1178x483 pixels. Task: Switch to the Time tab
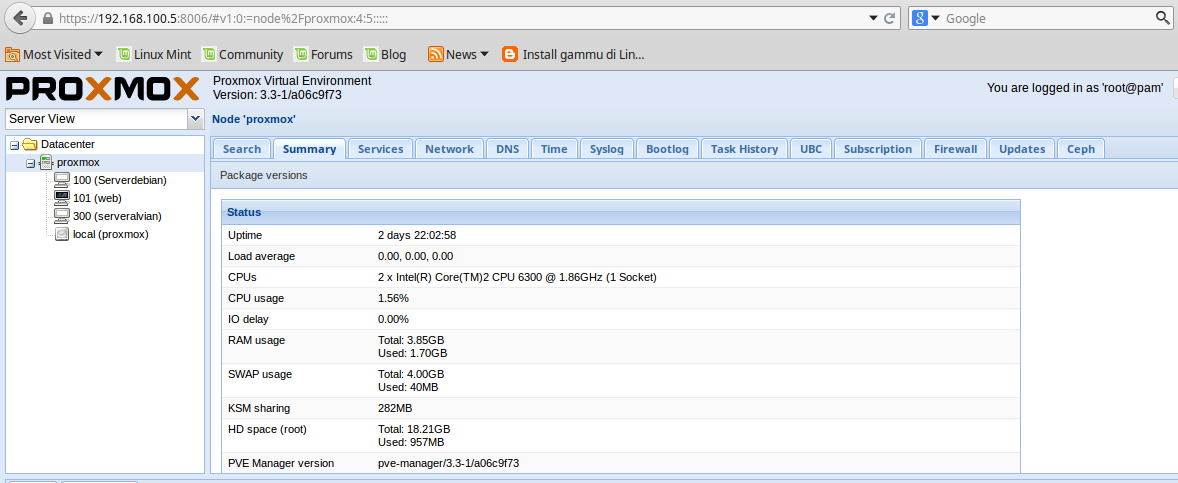tap(554, 149)
